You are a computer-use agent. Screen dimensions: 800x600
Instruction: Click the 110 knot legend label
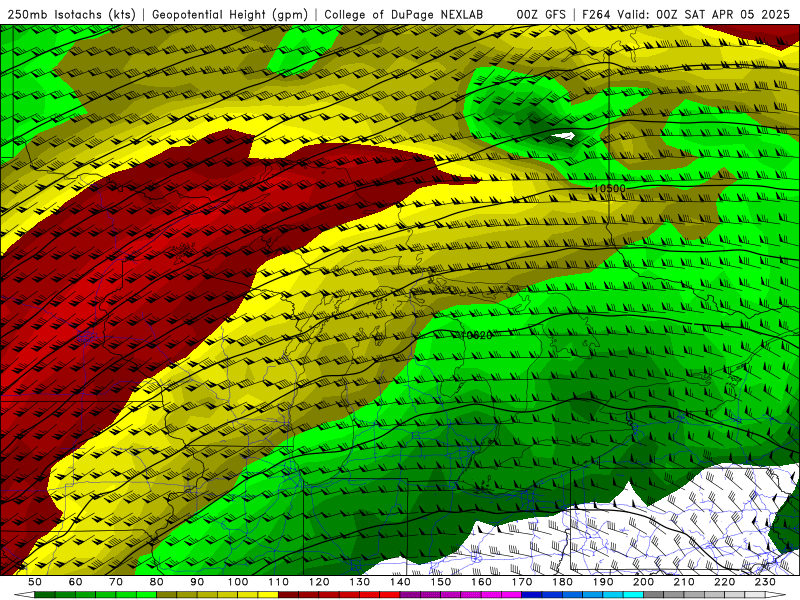pos(278,582)
